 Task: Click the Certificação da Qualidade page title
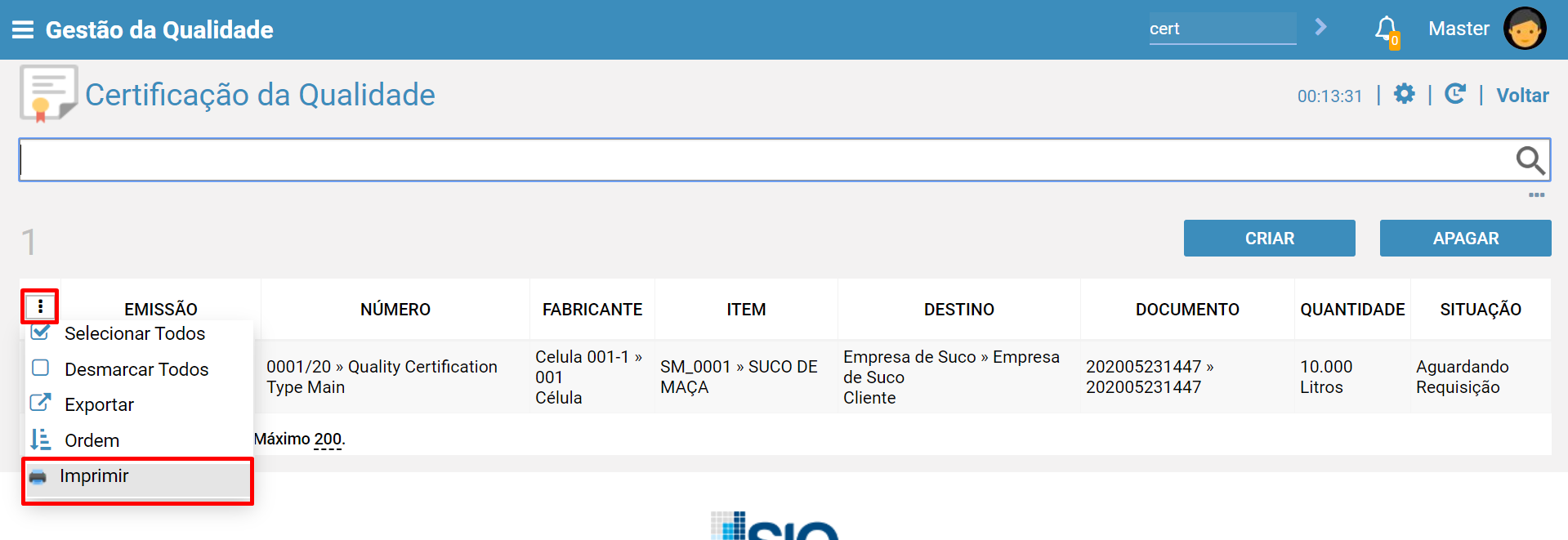click(260, 95)
